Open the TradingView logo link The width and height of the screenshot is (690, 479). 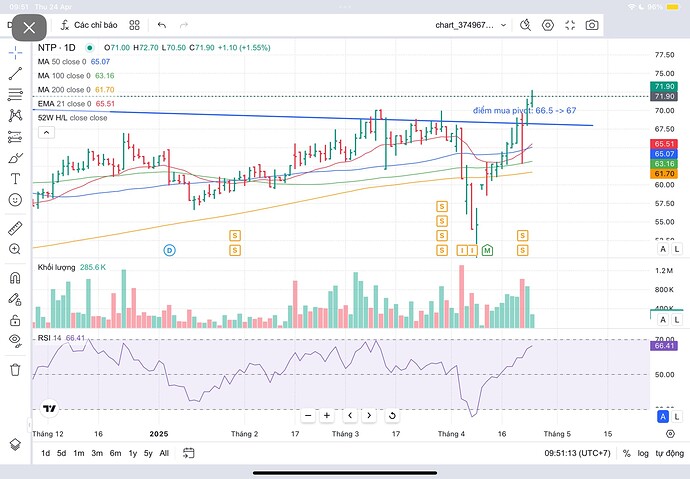pyautogui.click(x=49, y=408)
